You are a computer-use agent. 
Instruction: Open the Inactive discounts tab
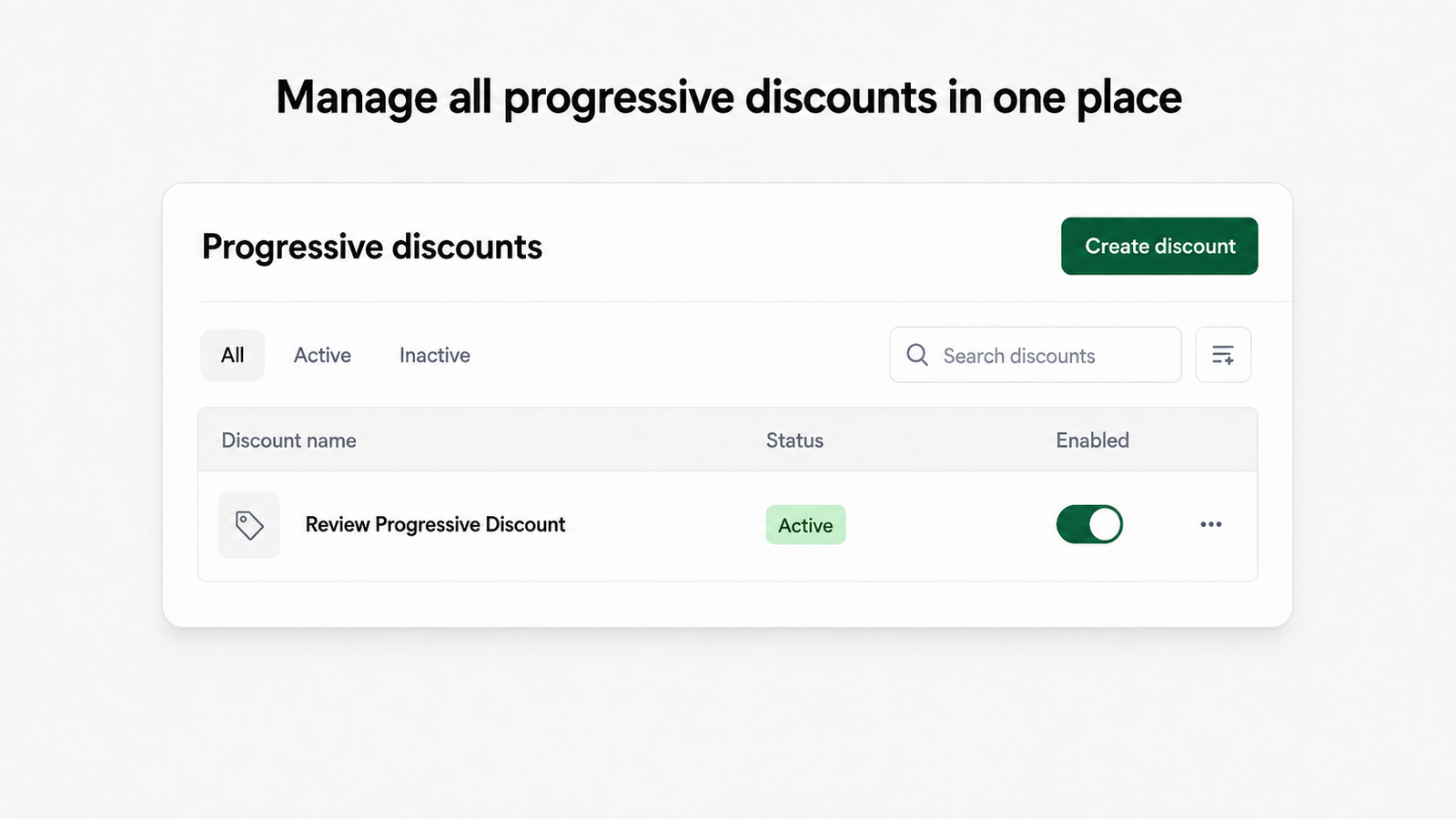[x=435, y=355]
